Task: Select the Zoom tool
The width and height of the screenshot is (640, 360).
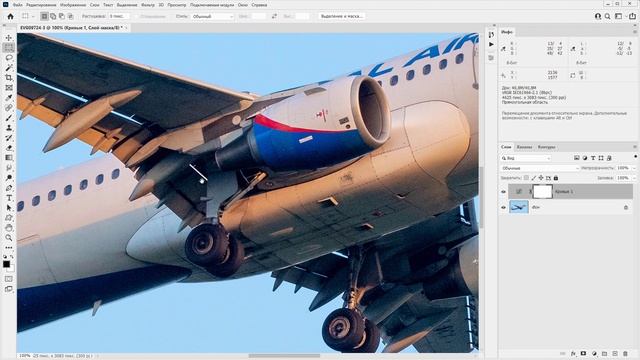Action: (x=9, y=238)
